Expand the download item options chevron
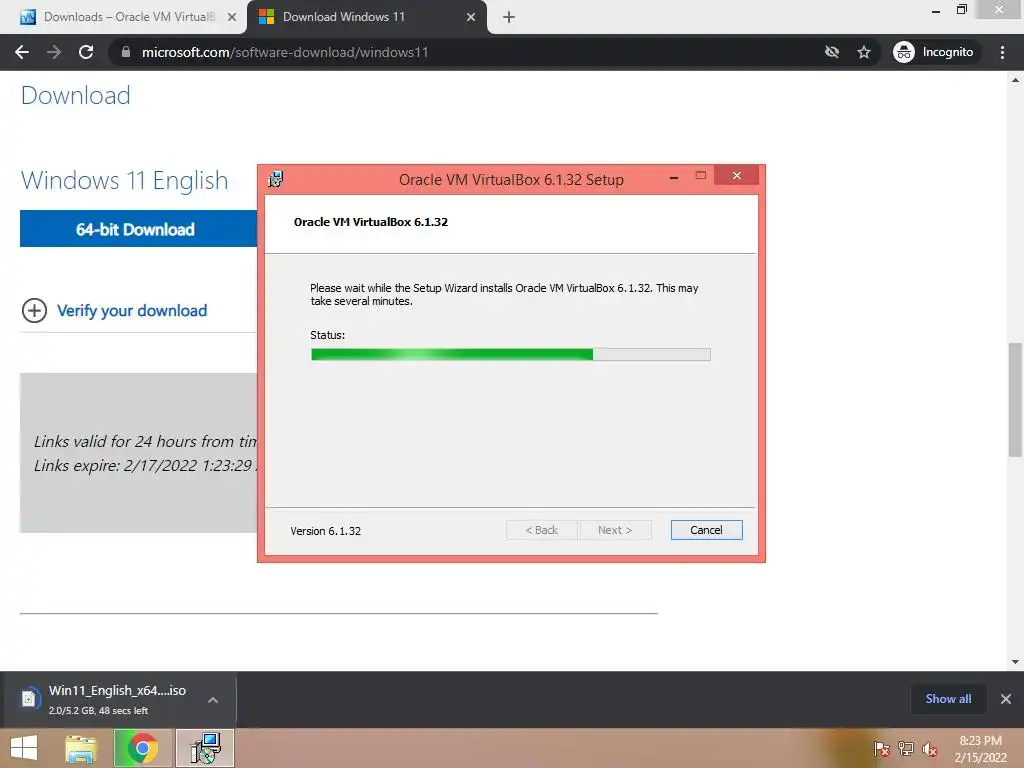Viewport: 1024px width, 768px height. pyautogui.click(x=213, y=699)
